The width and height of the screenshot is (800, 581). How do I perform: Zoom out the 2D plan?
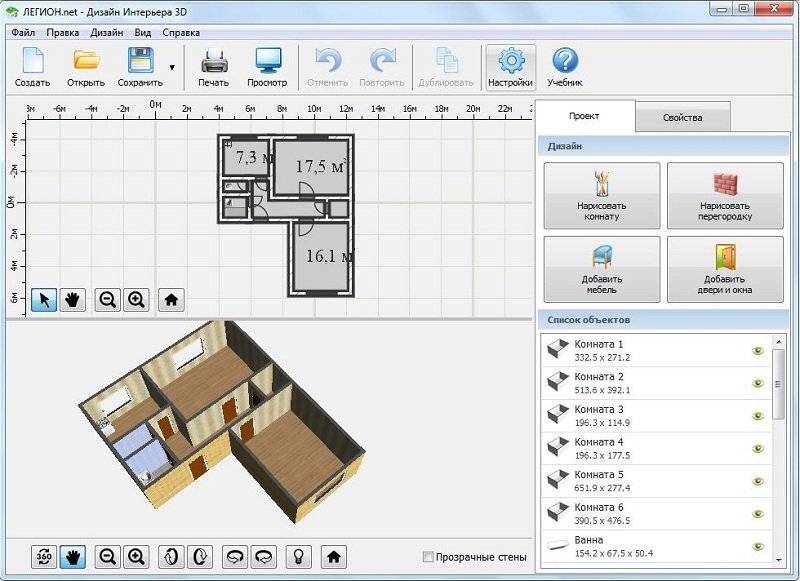coord(108,300)
